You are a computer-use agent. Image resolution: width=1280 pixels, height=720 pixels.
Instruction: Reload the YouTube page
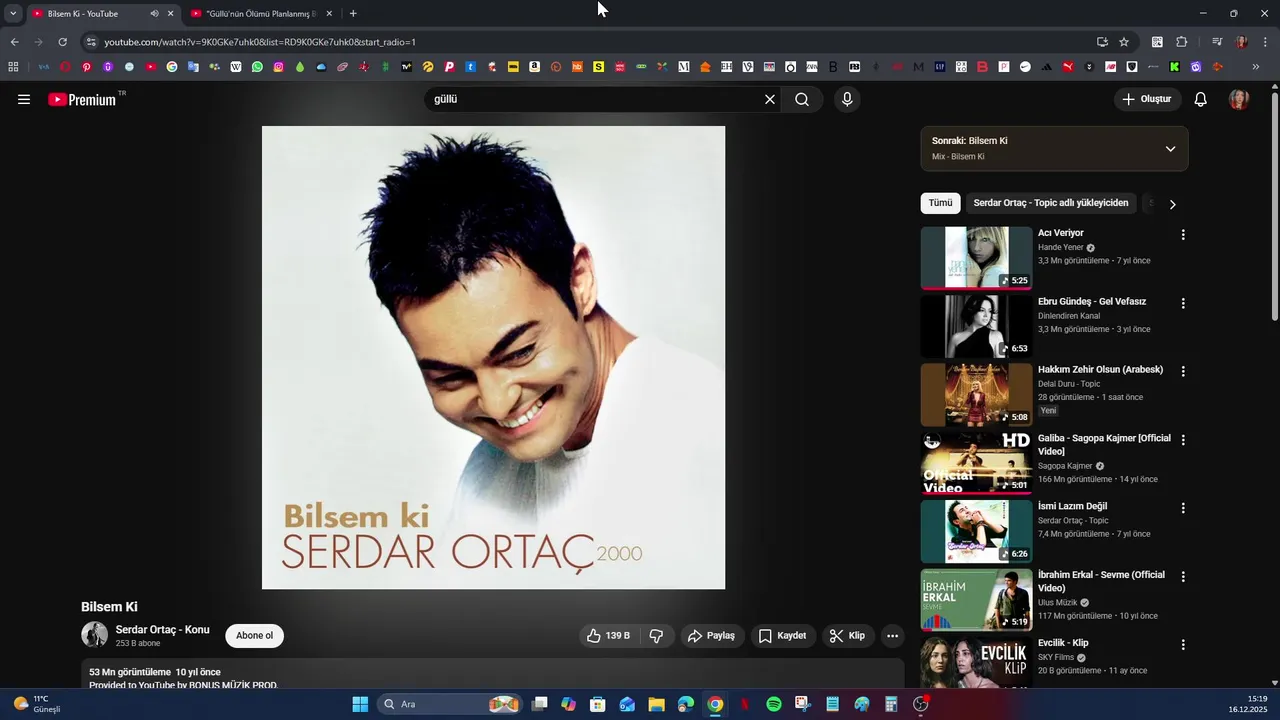(62, 42)
